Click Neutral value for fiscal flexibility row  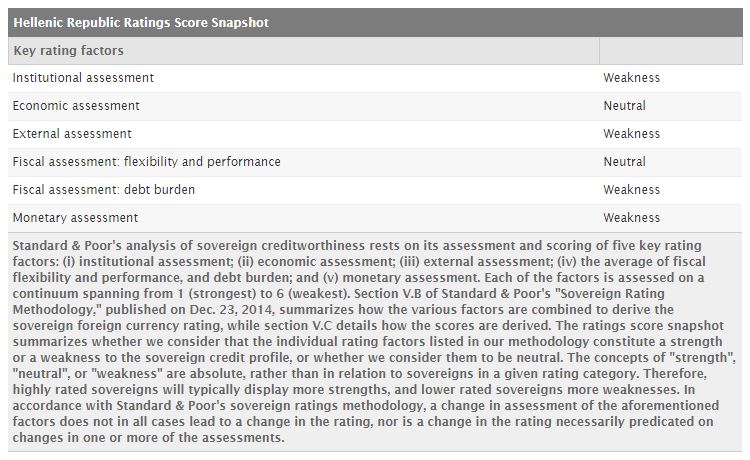point(625,162)
